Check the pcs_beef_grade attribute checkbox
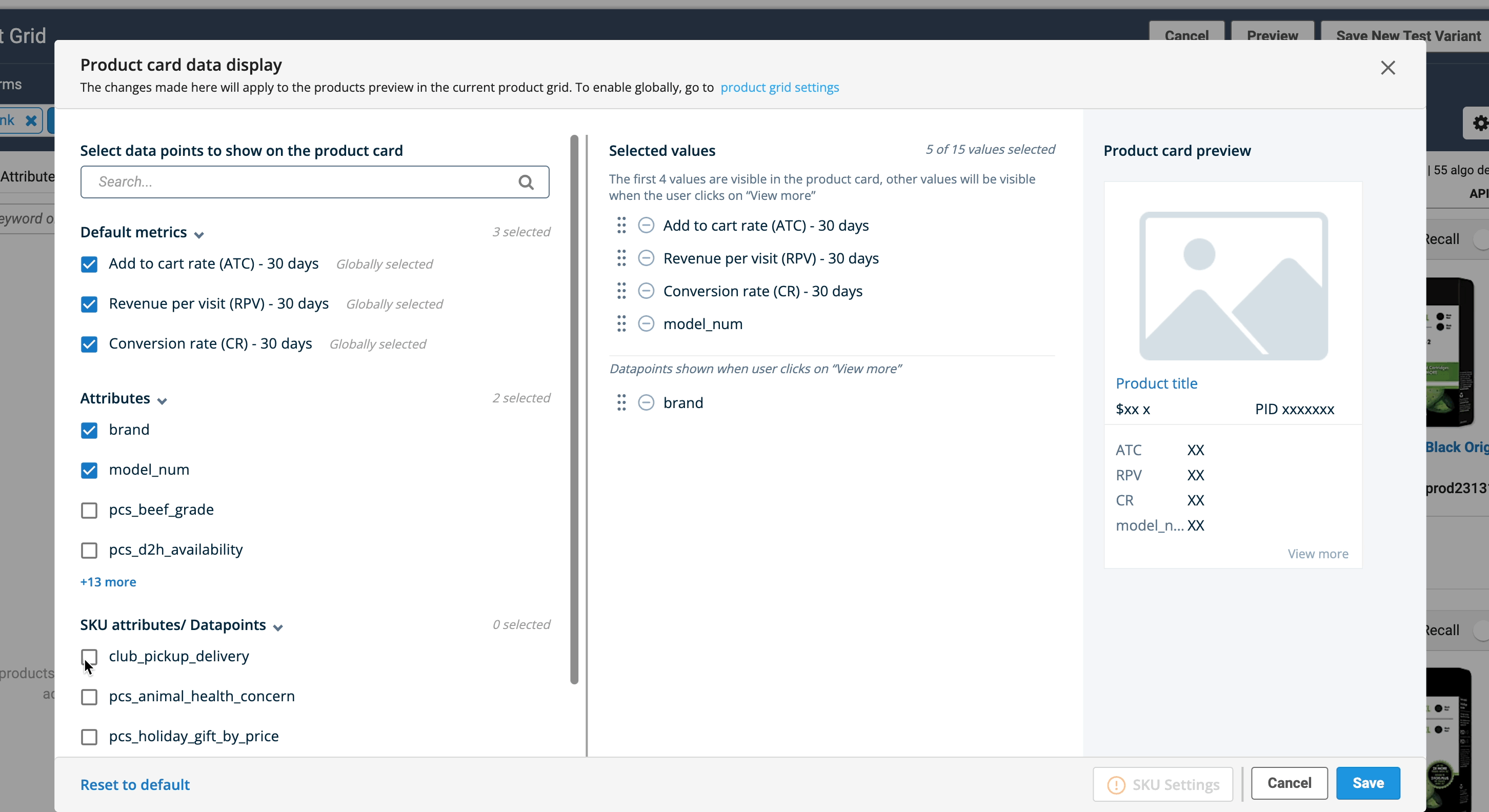Viewport: 1489px width, 812px height. (89, 510)
